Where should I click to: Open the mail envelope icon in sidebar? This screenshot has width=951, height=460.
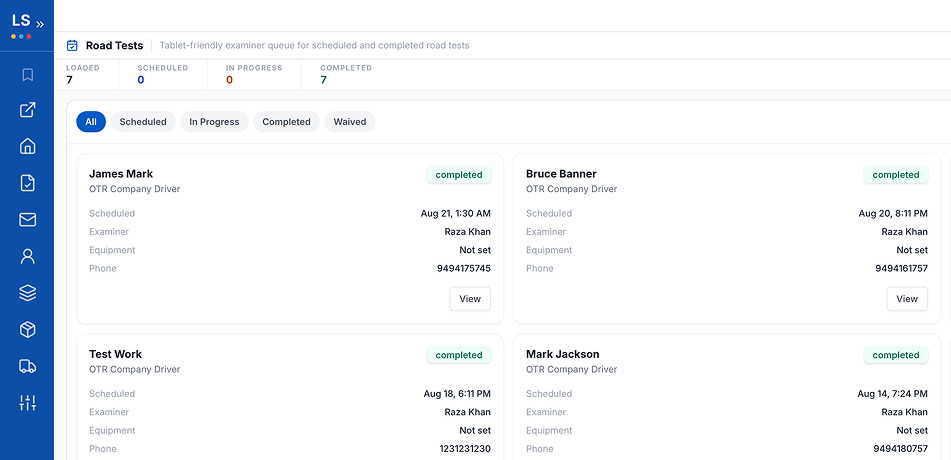pyautogui.click(x=27, y=220)
